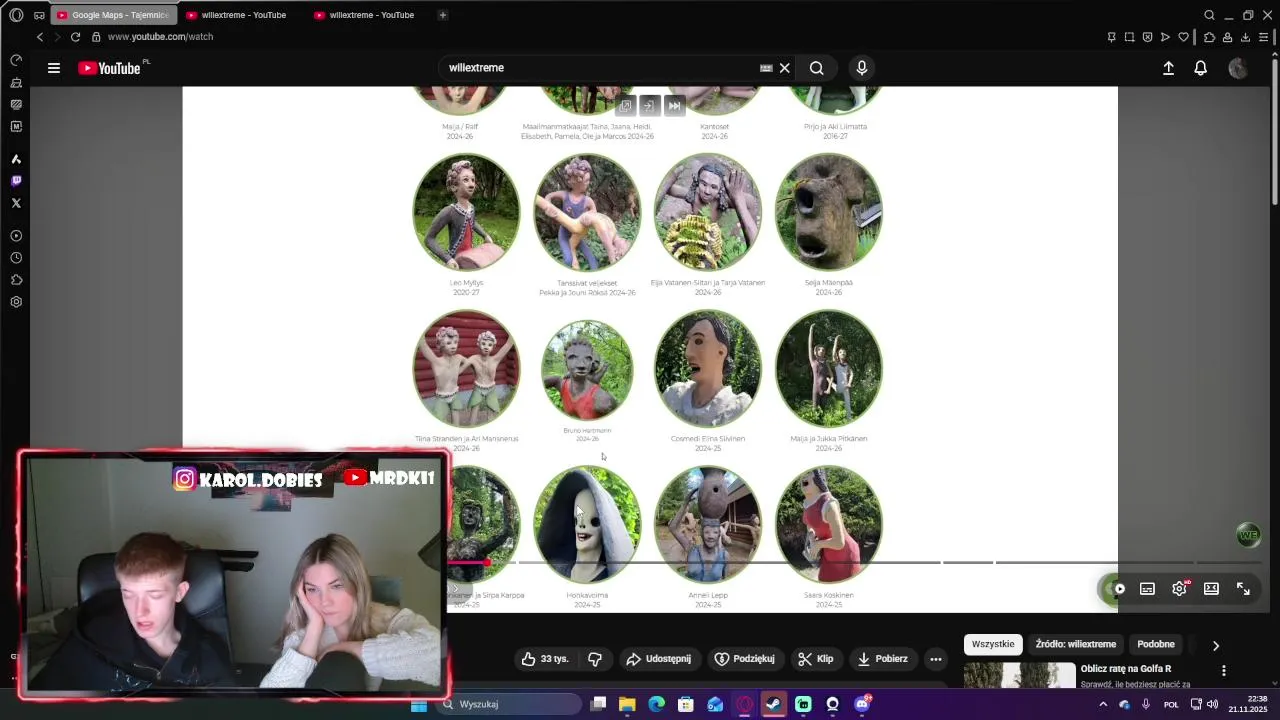
Task: Open the send-to-flow arrow icon
Action: click(1165, 37)
